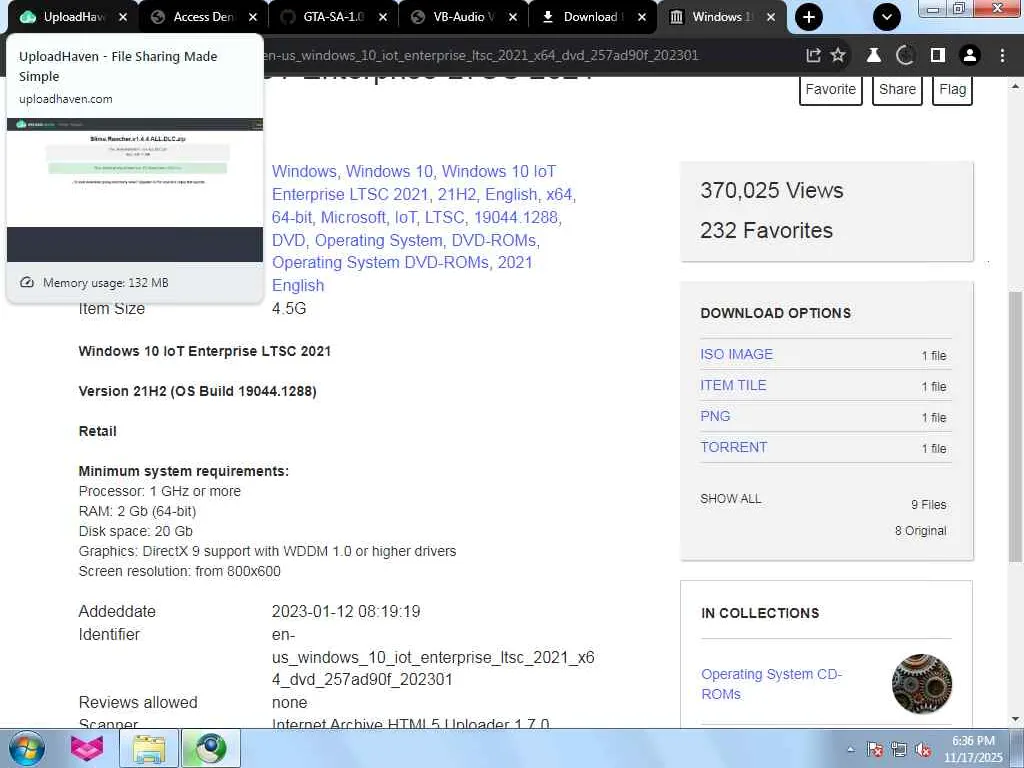This screenshot has height=768, width=1024.
Task: Click the 232 Favorites text
Action: pyautogui.click(x=766, y=231)
